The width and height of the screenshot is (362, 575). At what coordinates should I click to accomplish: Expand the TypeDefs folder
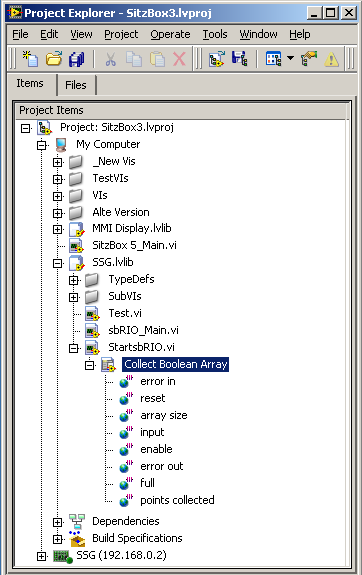[x=73, y=281]
